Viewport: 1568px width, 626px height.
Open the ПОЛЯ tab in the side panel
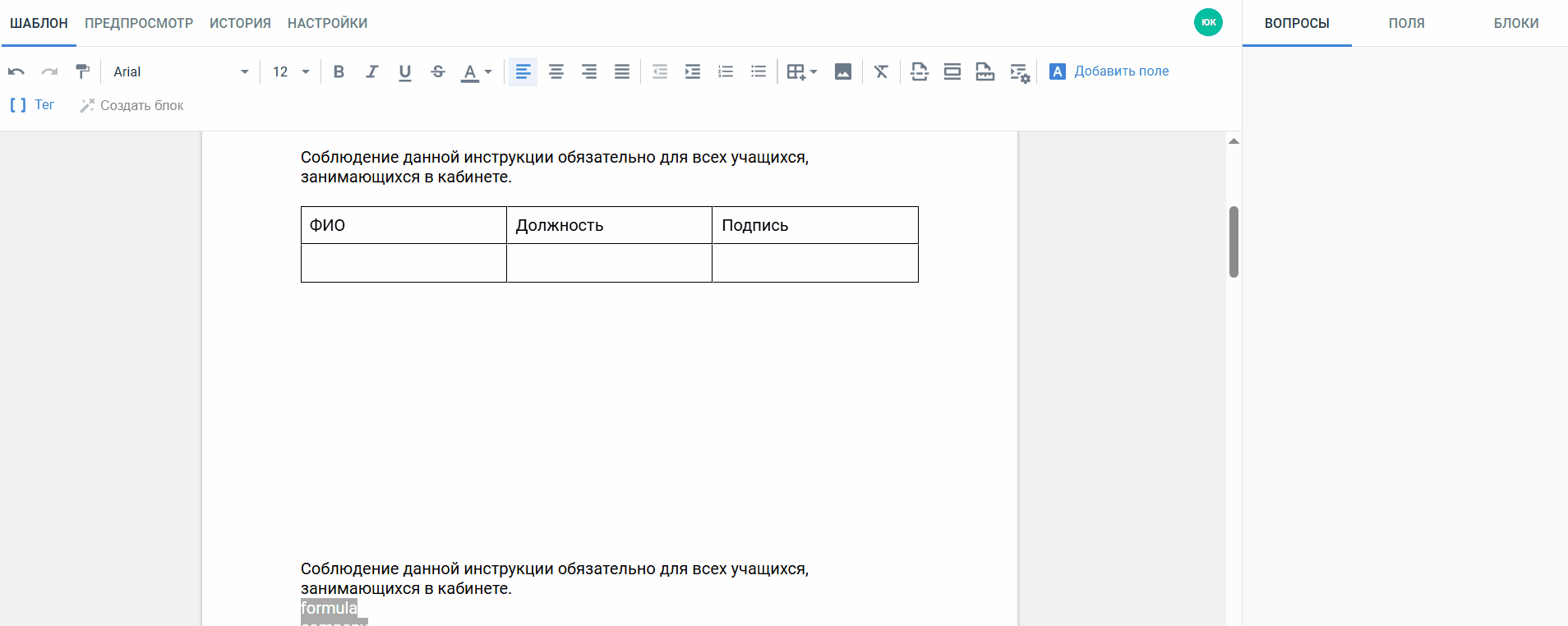(x=1406, y=23)
